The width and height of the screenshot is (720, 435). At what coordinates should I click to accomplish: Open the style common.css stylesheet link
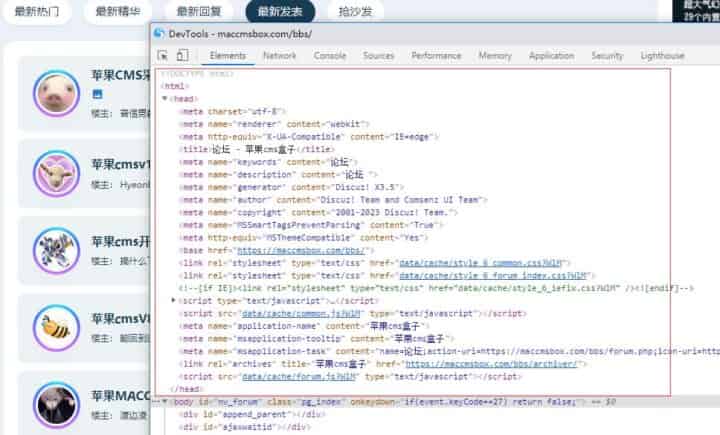tap(481, 263)
